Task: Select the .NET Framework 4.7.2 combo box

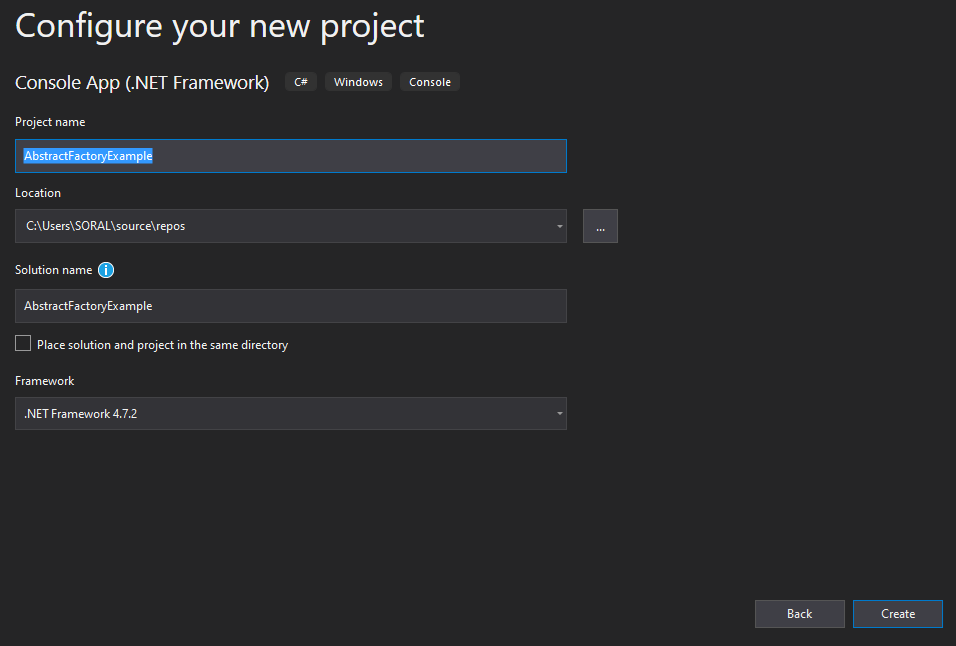Action: click(291, 413)
